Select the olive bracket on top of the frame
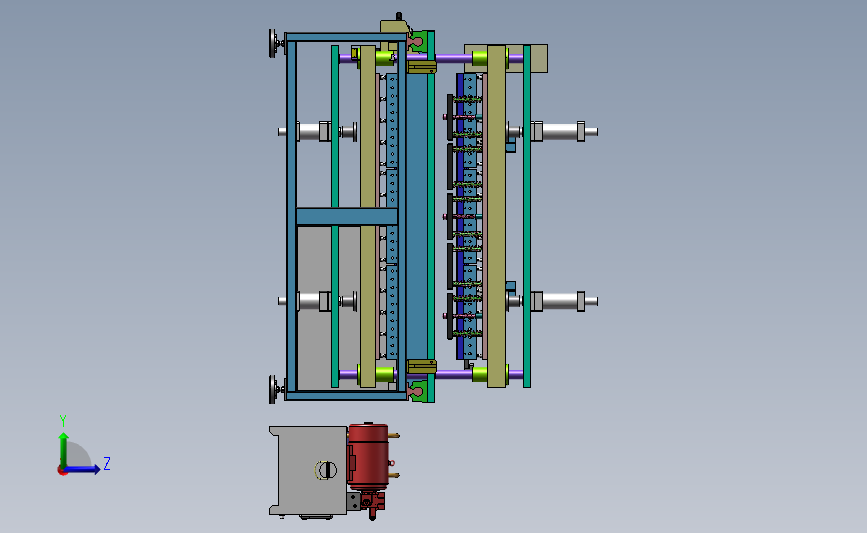 coord(394,28)
